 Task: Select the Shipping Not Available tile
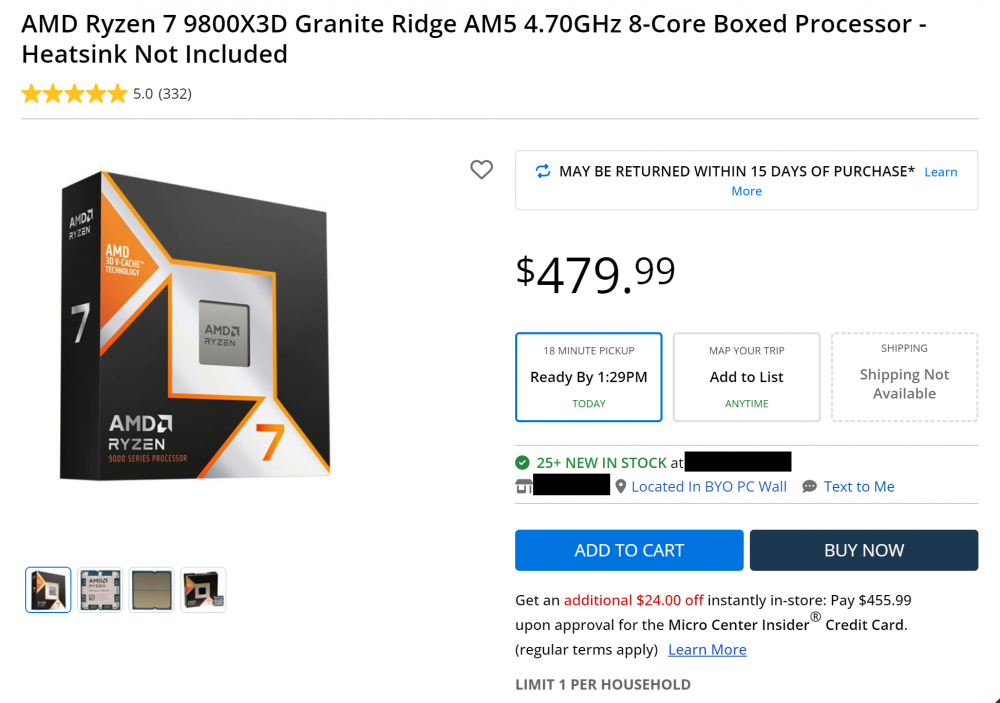(x=904, y=377)
